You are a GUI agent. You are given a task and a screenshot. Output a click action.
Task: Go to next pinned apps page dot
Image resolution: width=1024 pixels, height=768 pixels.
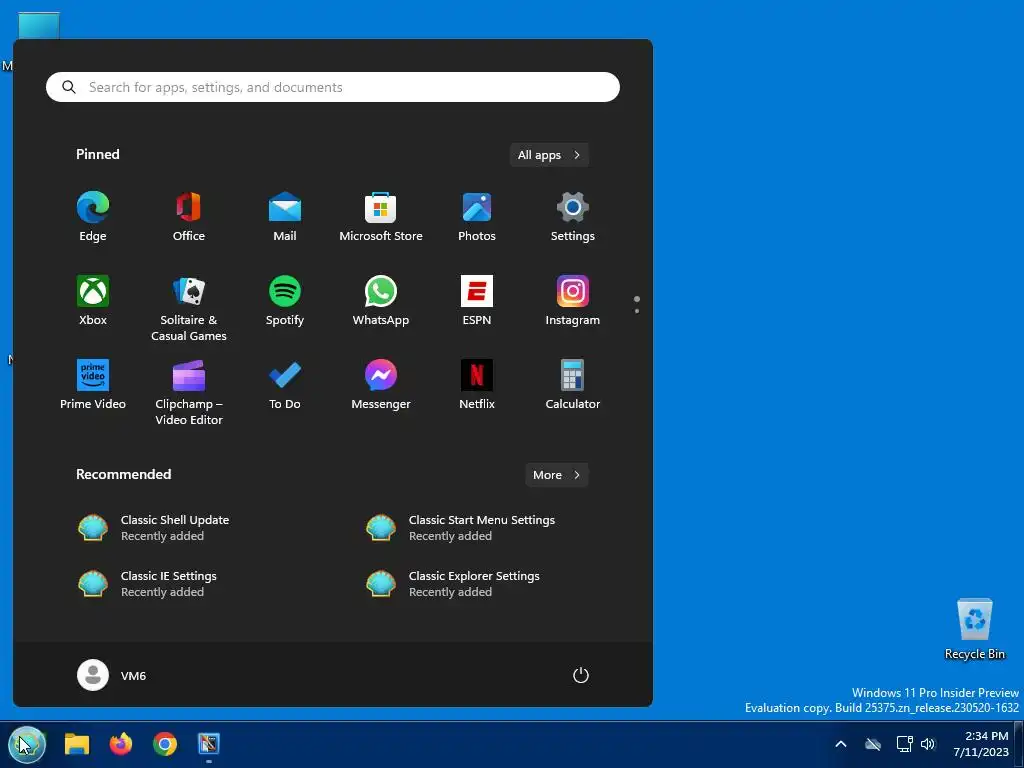(637, 311)
